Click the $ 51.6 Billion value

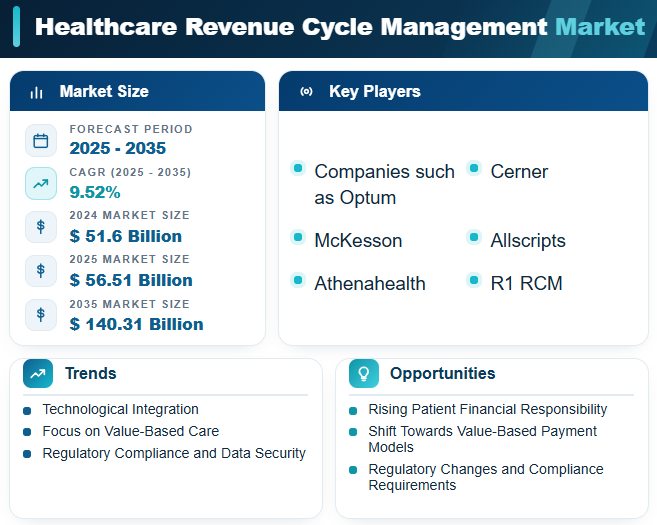coord(126,236)
